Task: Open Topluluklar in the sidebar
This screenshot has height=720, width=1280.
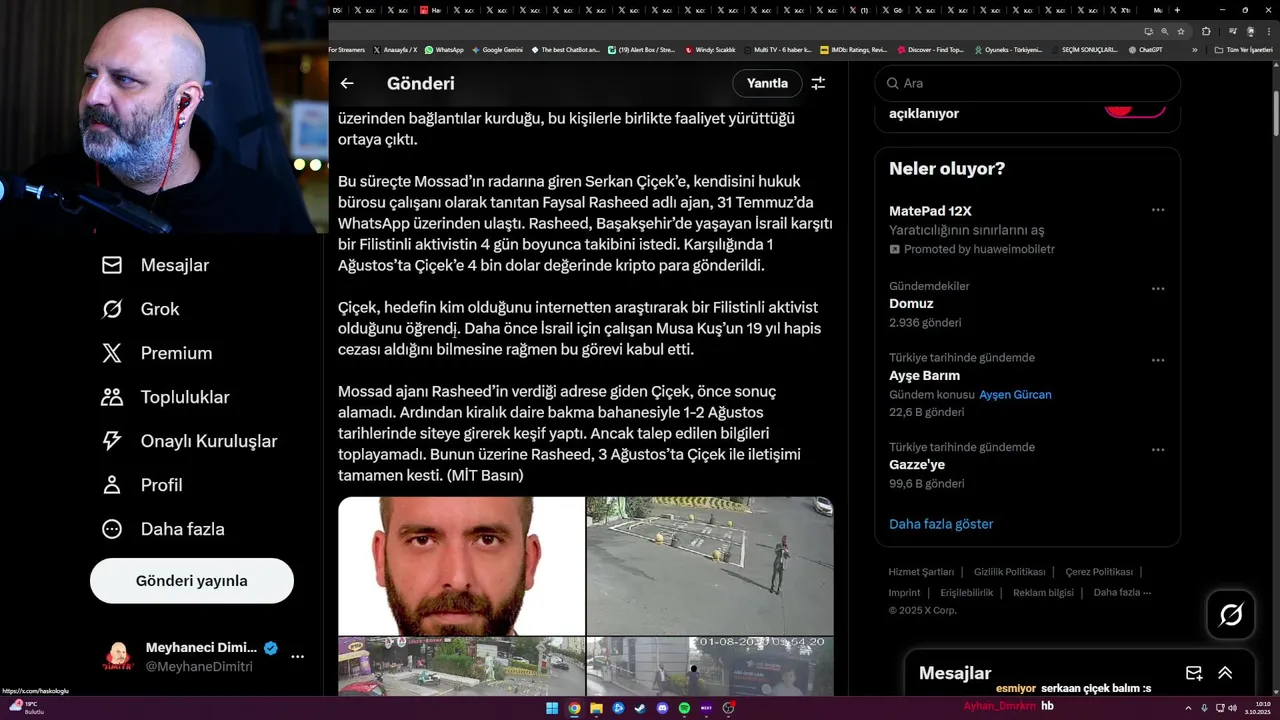Action: pos(166,397)
